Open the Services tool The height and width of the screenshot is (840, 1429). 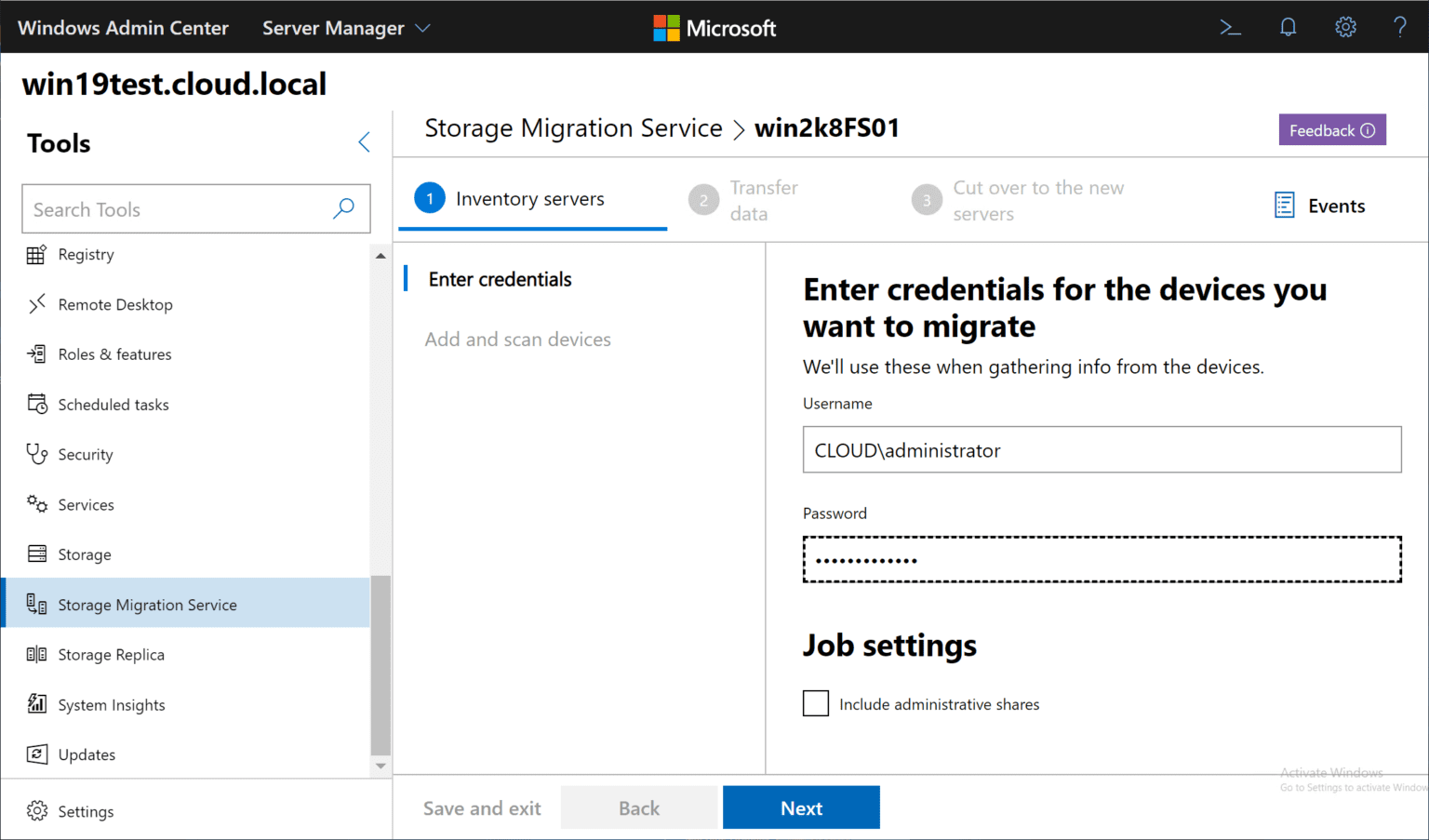click(x=87, y=504)
